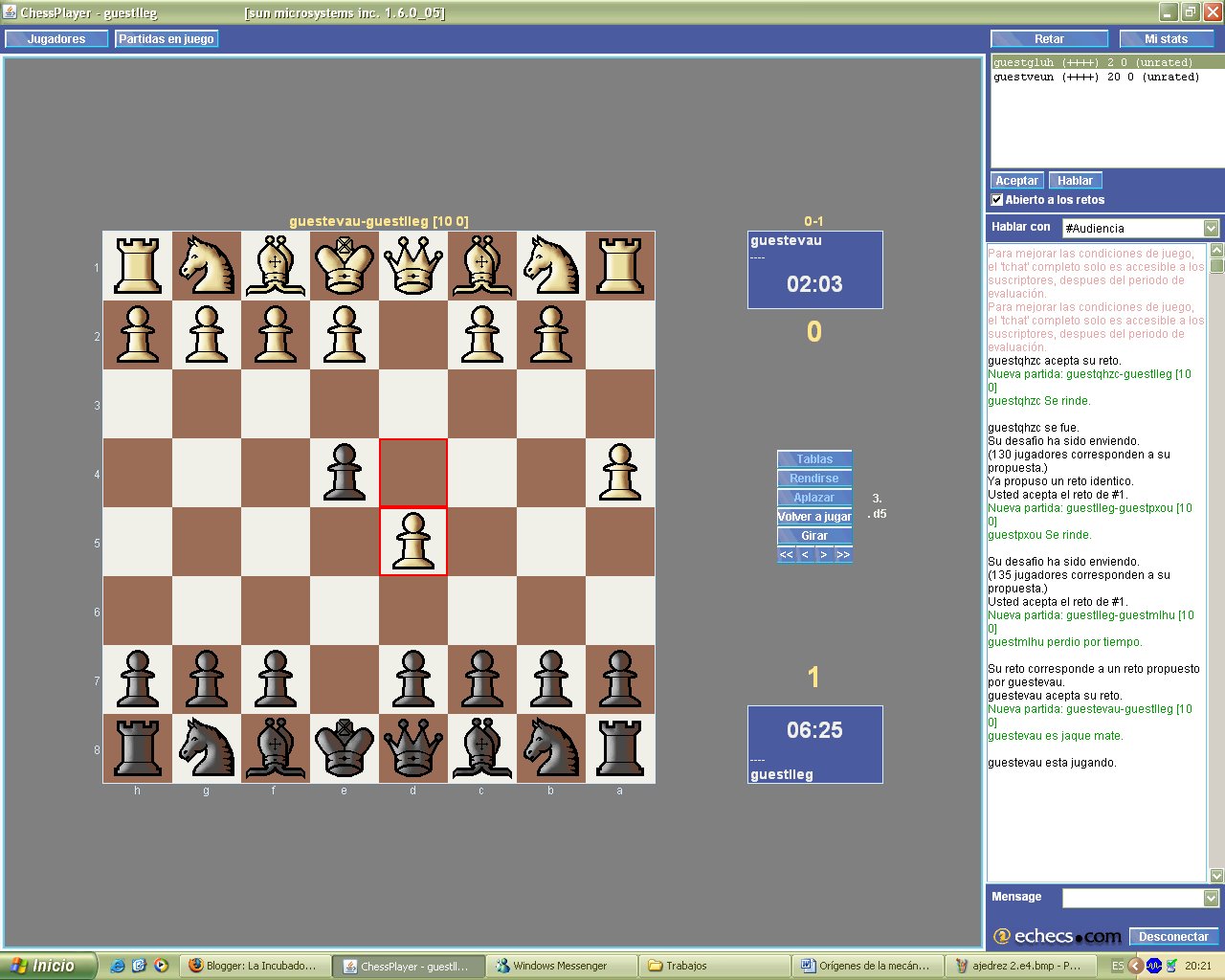Select the black queen on row 8
Screen dimensions: 1225x980
[413, 748]
